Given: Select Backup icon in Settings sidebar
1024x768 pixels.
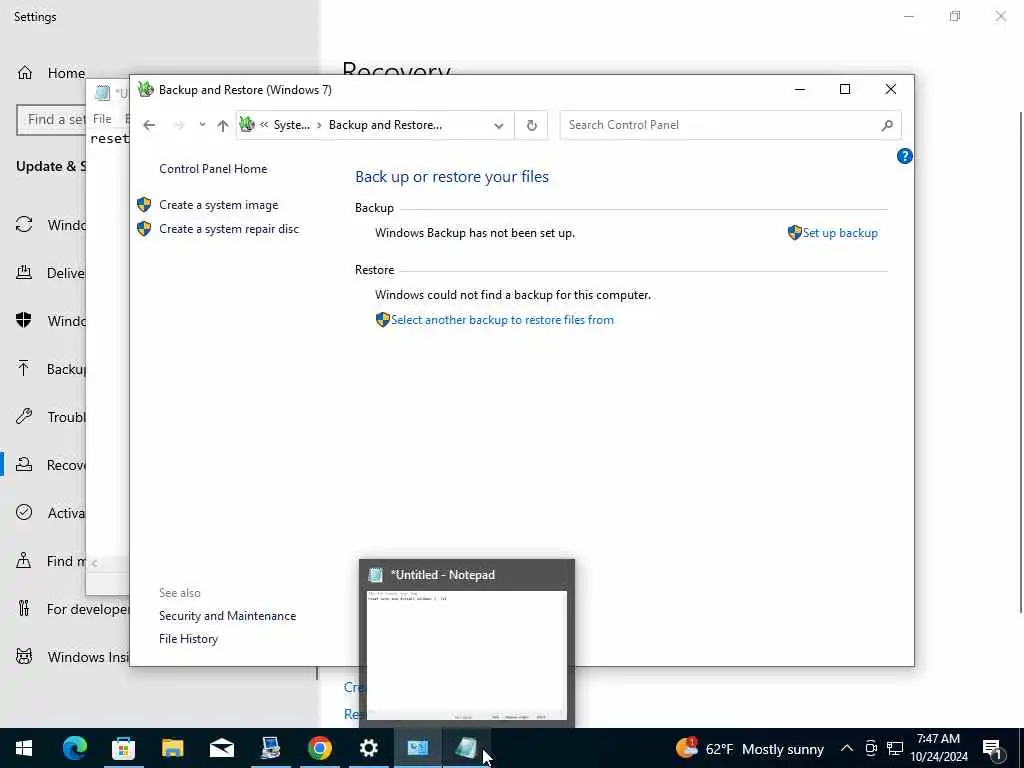Looking at the screenshot, I should [24, 368].
